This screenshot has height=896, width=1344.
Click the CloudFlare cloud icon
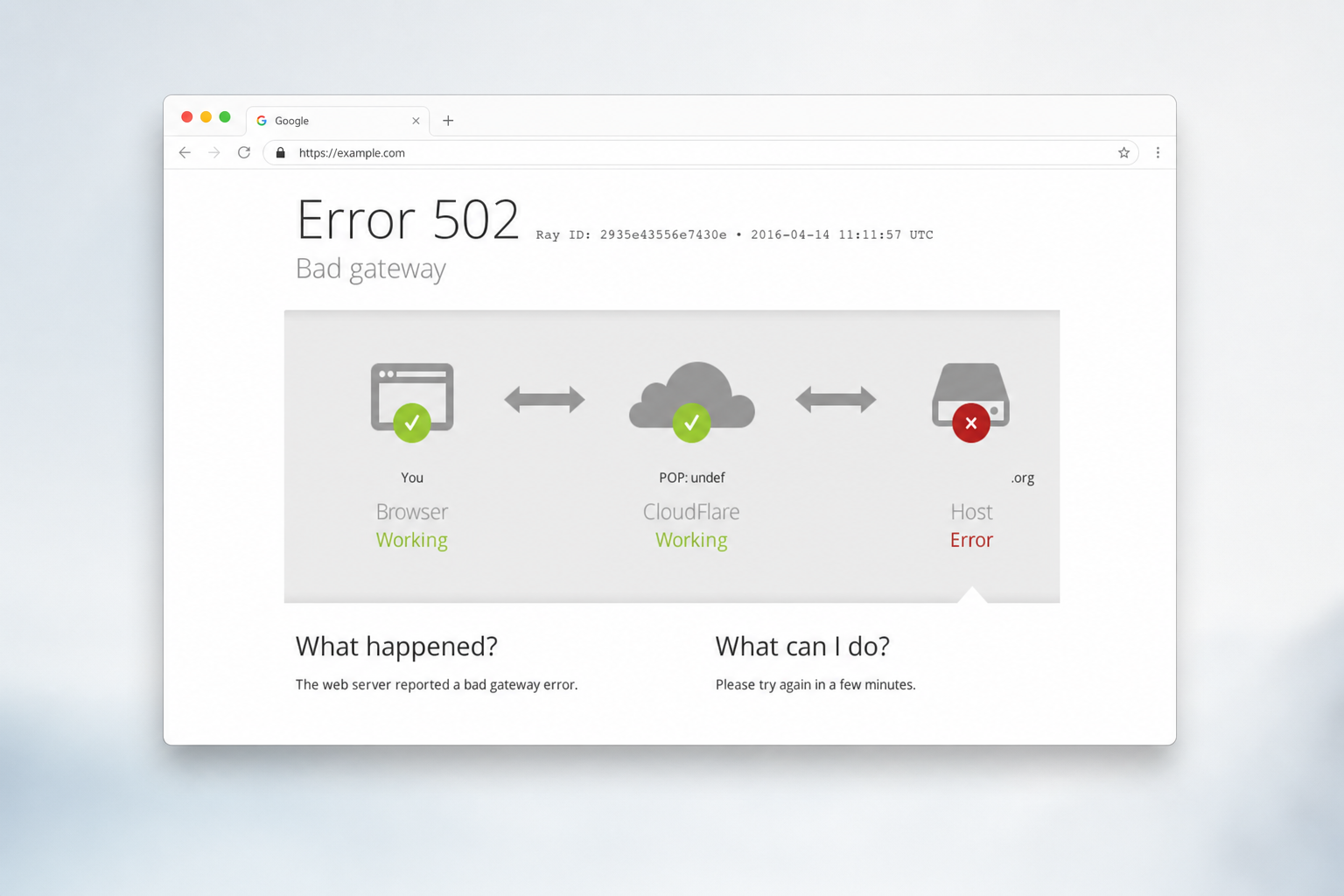click(692, 401)
